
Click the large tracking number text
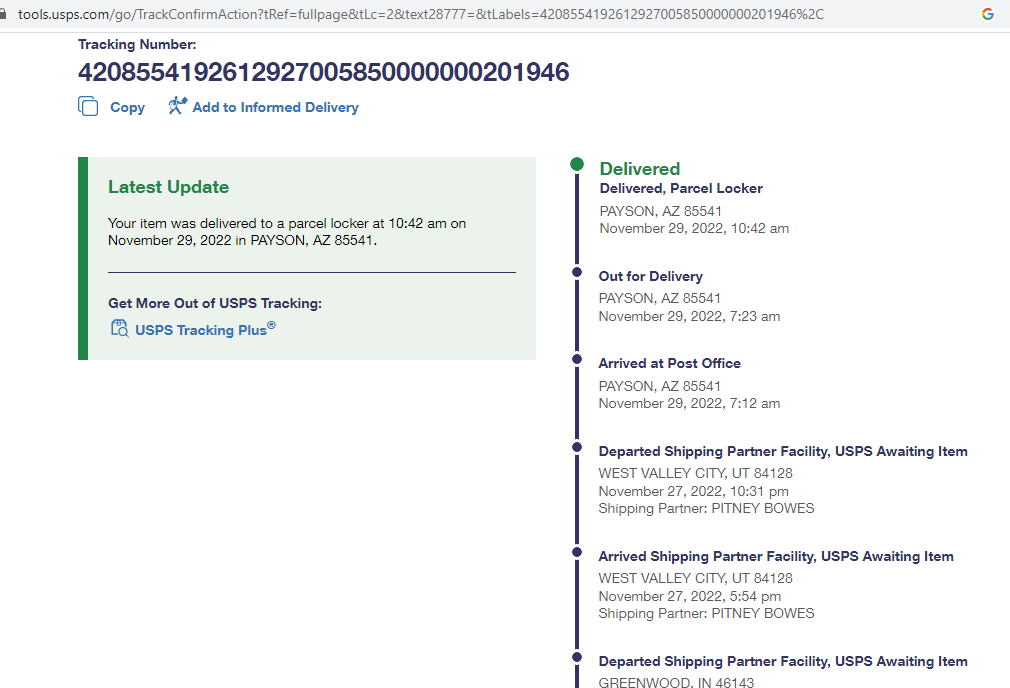323,72
